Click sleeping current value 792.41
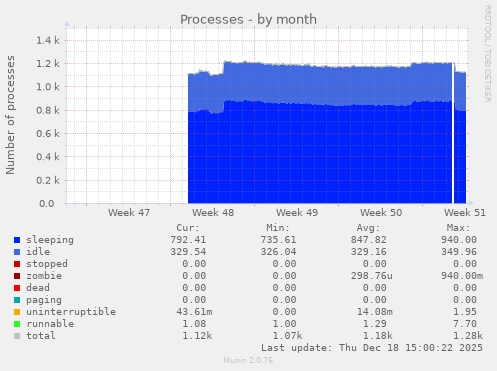 click(188, 240)
